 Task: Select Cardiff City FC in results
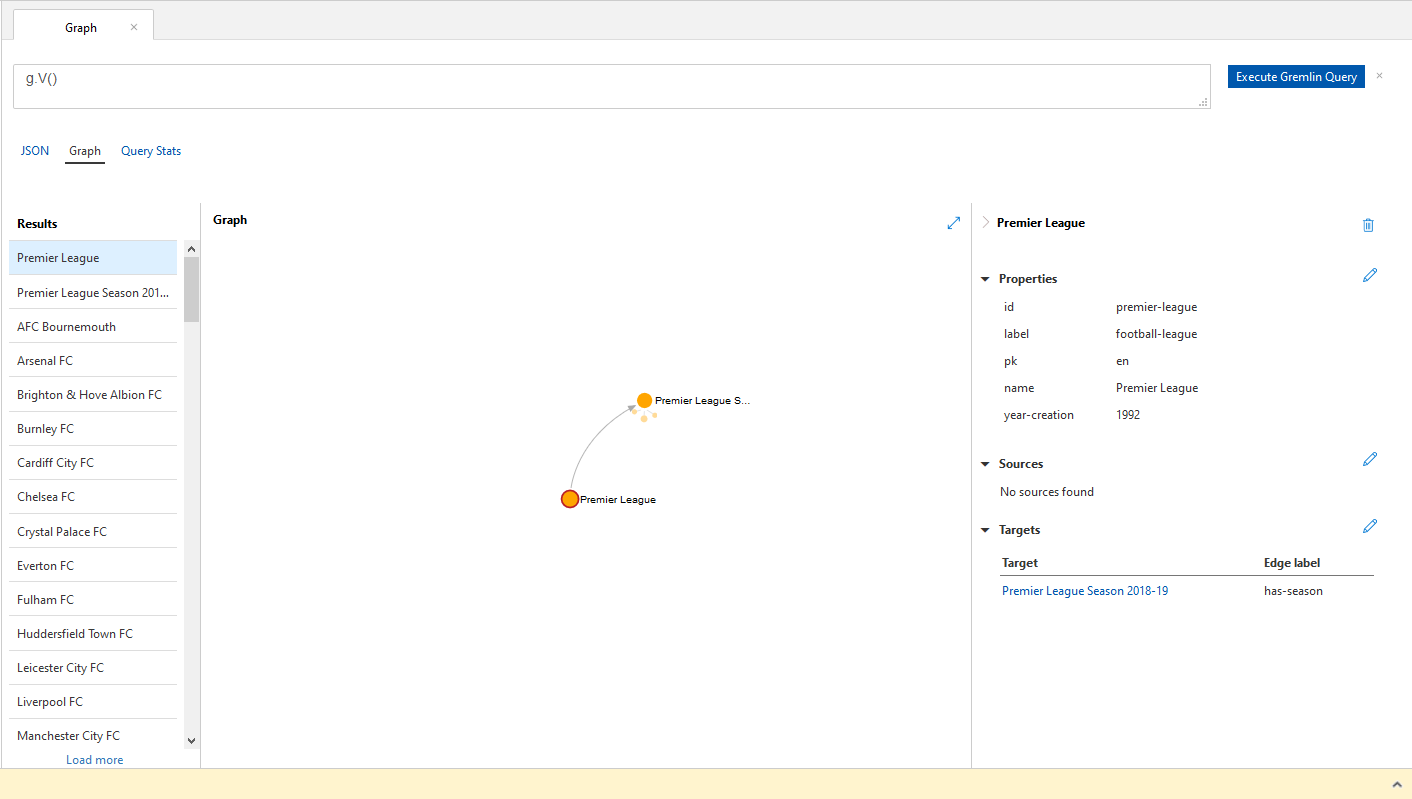tap(93, 463)
